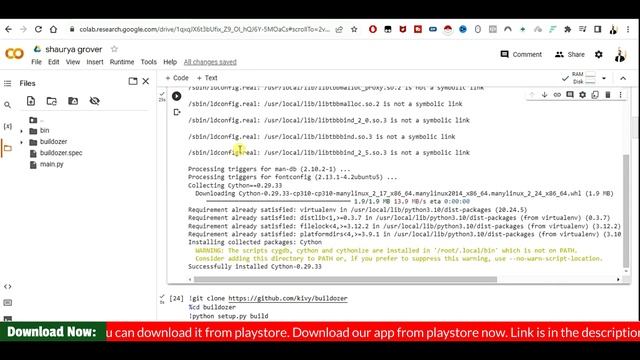Go back in the browser

(8, 29)
